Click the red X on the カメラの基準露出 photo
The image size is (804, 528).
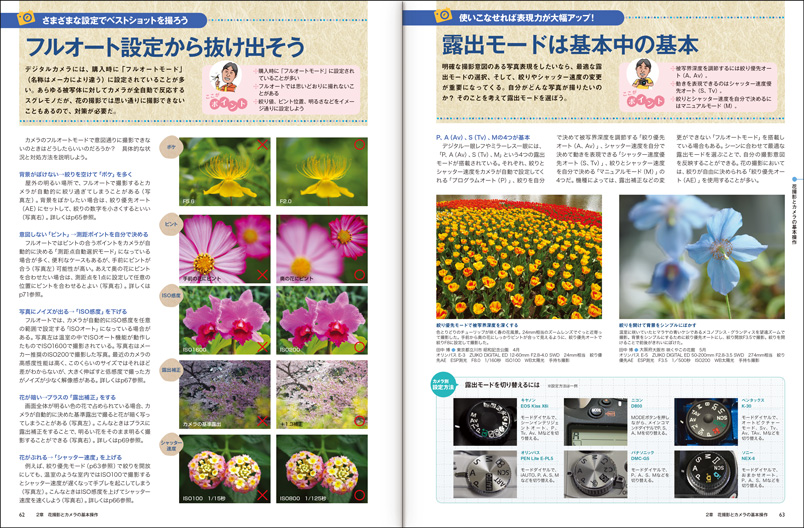click(x=262, y=421)
